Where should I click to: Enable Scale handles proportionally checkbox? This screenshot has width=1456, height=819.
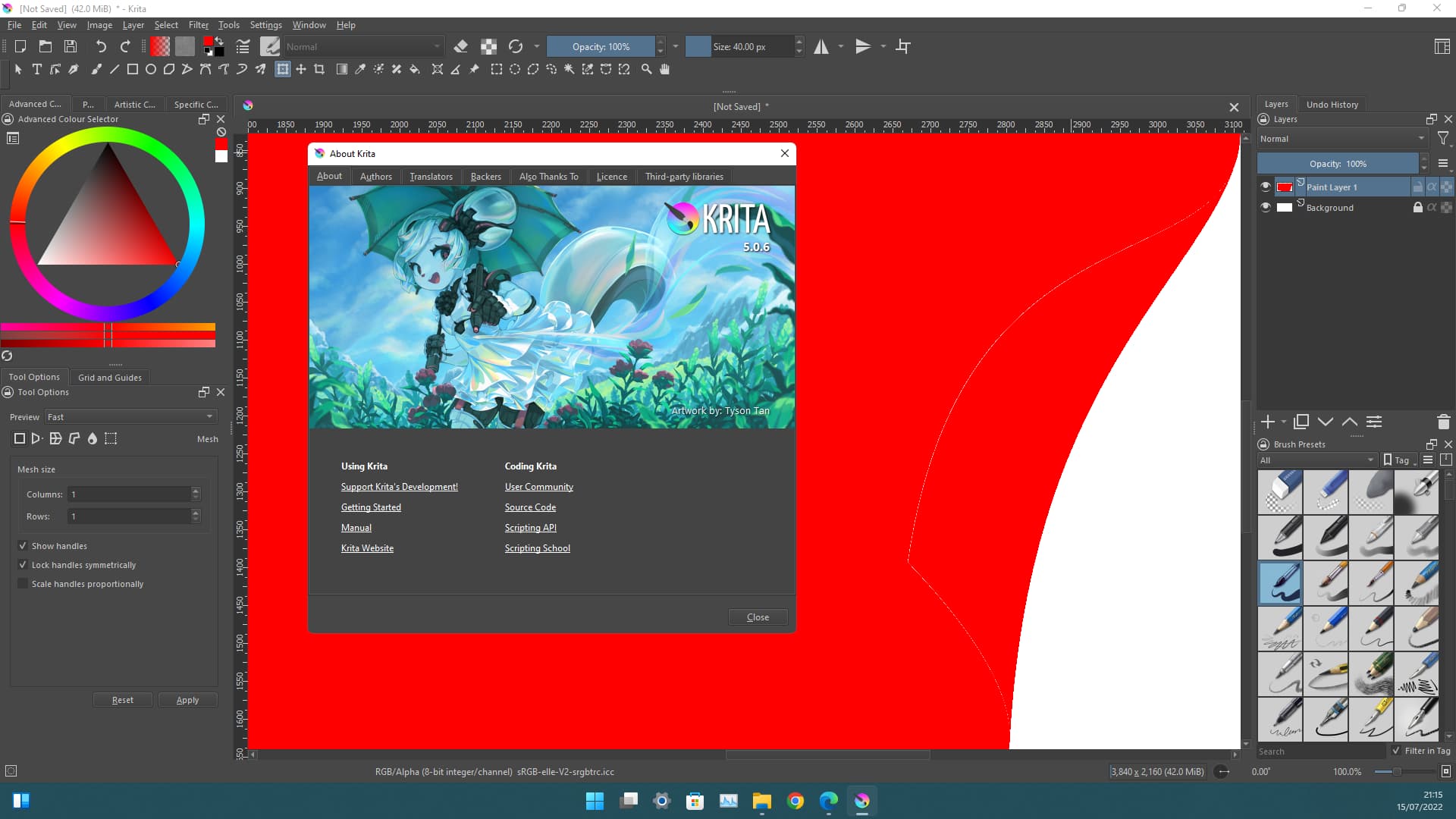23,584
